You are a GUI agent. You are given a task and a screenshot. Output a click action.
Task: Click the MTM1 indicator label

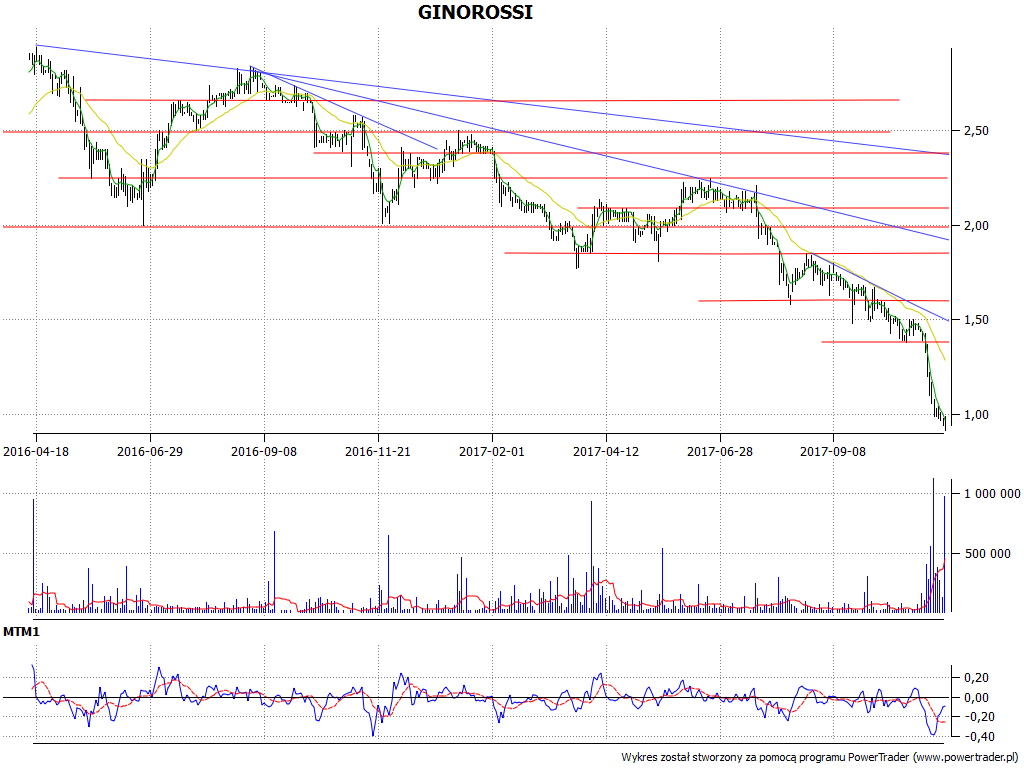[21, 632]
